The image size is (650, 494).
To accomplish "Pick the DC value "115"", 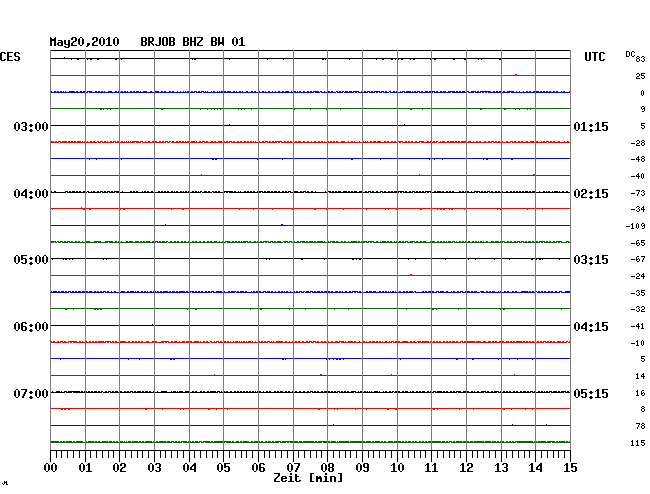I will pos(638,443).
